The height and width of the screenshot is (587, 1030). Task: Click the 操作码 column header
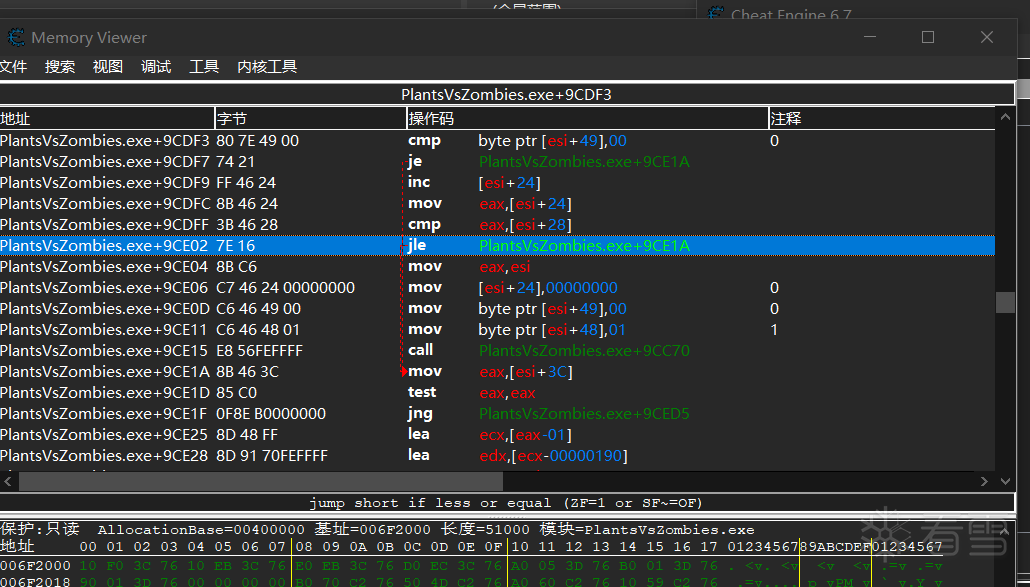coord(588,119)
